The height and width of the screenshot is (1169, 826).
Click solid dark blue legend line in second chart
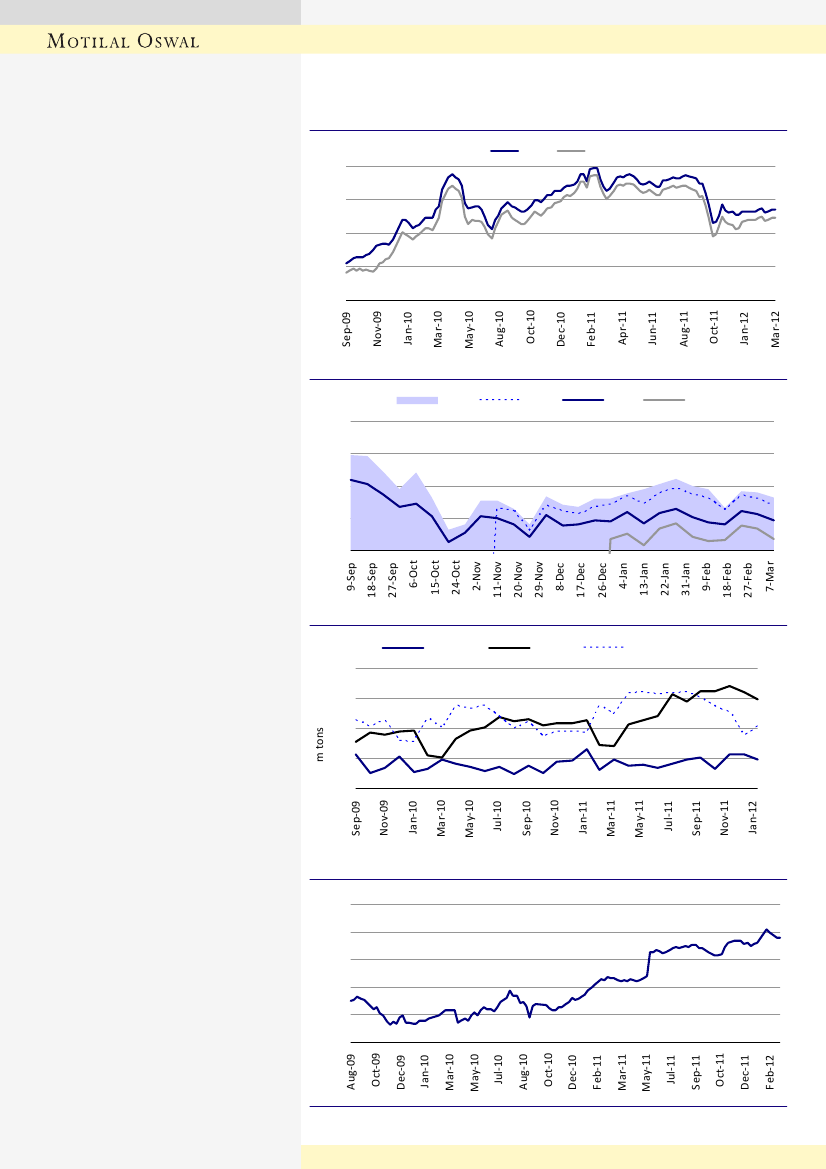[x=583, y=400]
